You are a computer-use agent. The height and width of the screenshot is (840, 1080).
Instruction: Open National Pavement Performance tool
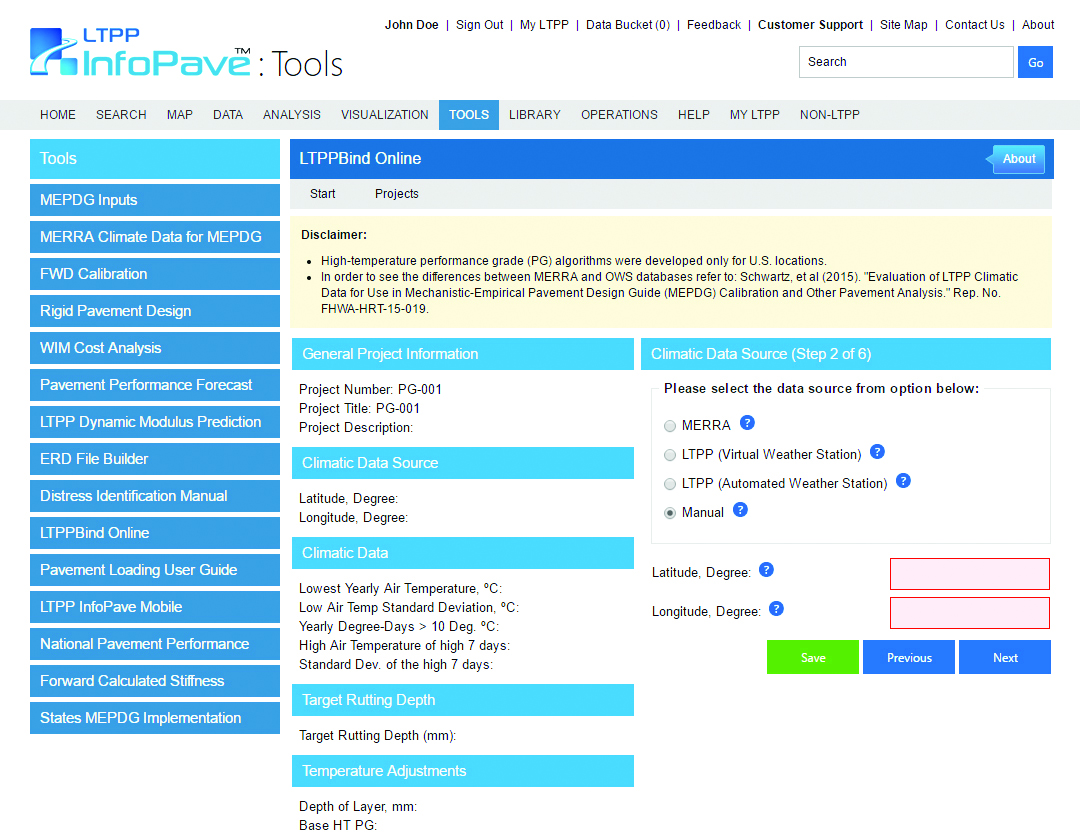pyautogui.click(x=155, y=644)
